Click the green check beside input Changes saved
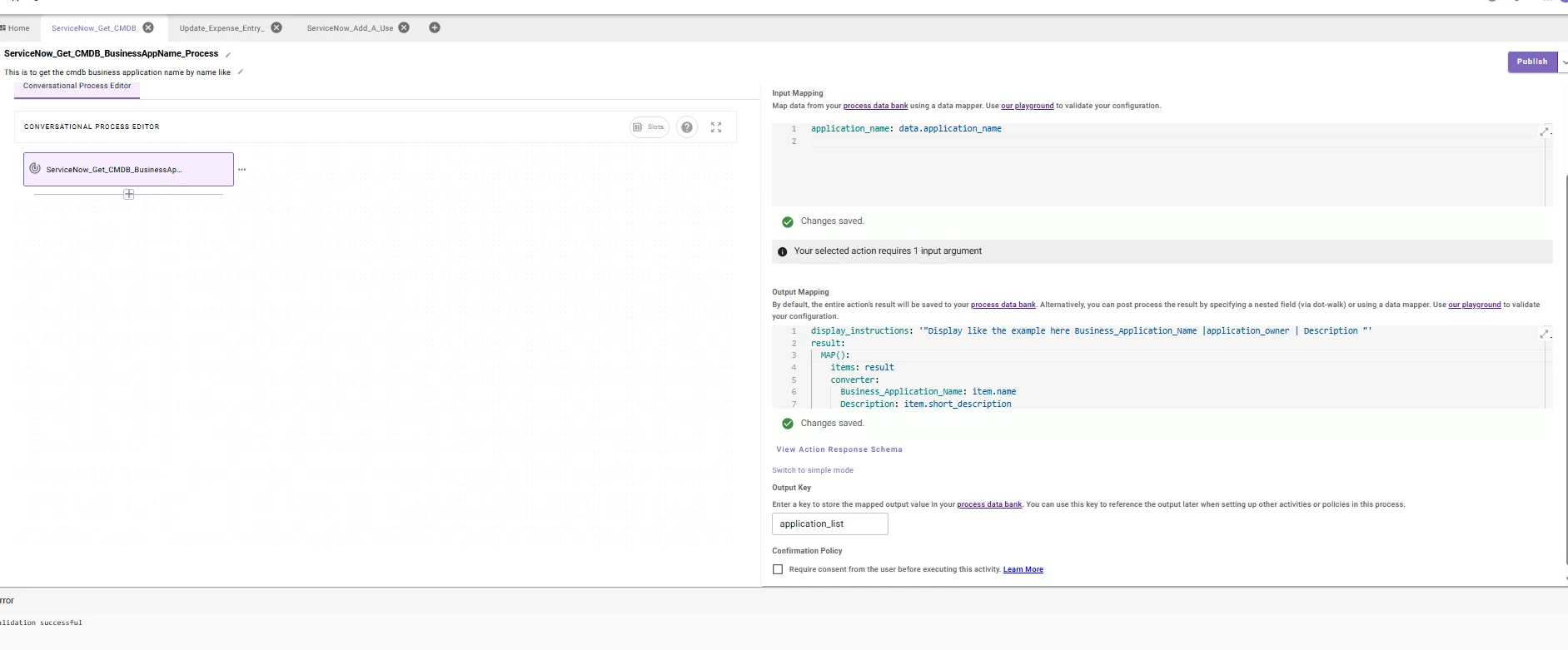 (x=788, y=222)
